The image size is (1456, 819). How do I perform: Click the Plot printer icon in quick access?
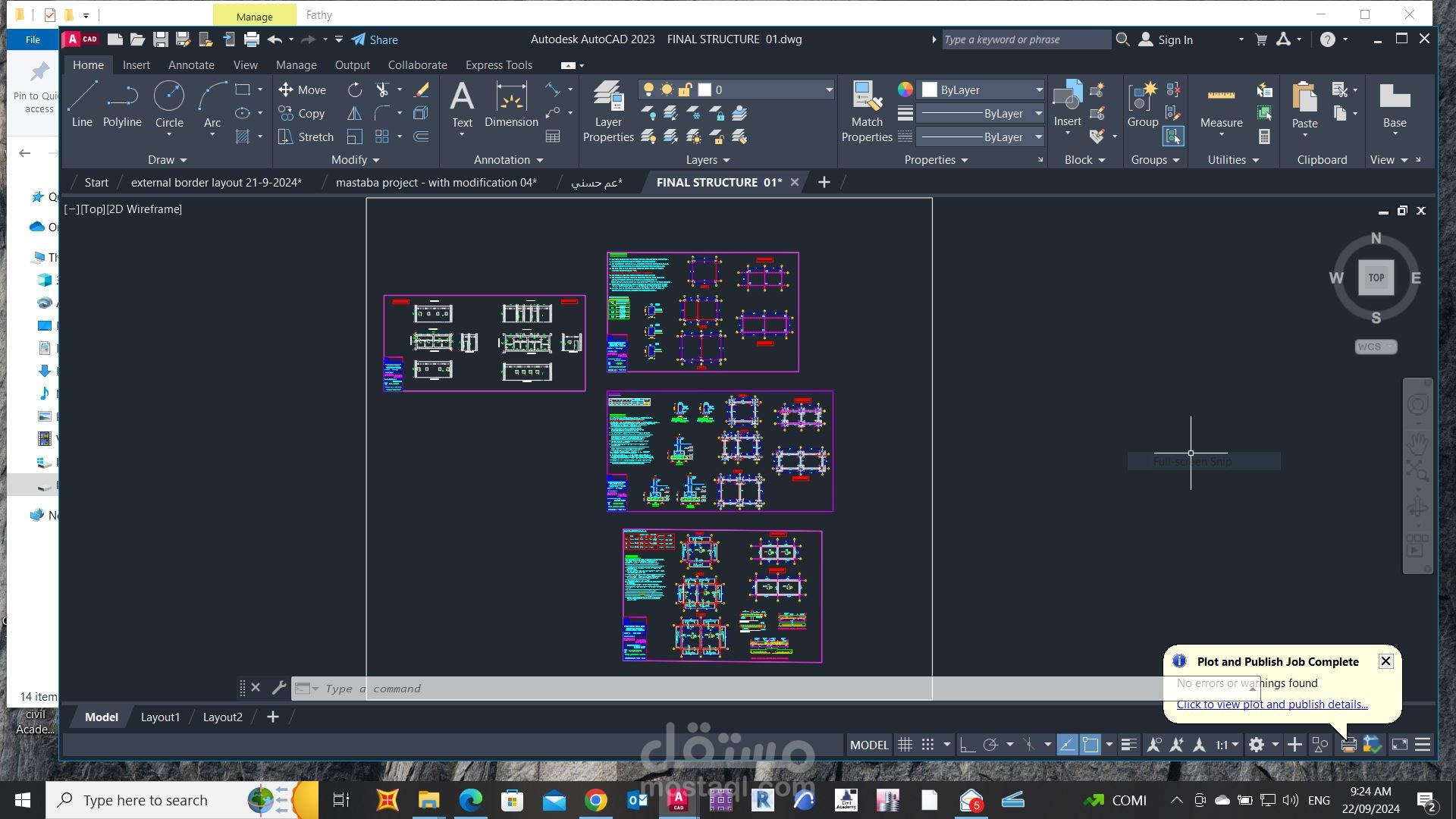(252, 39)
